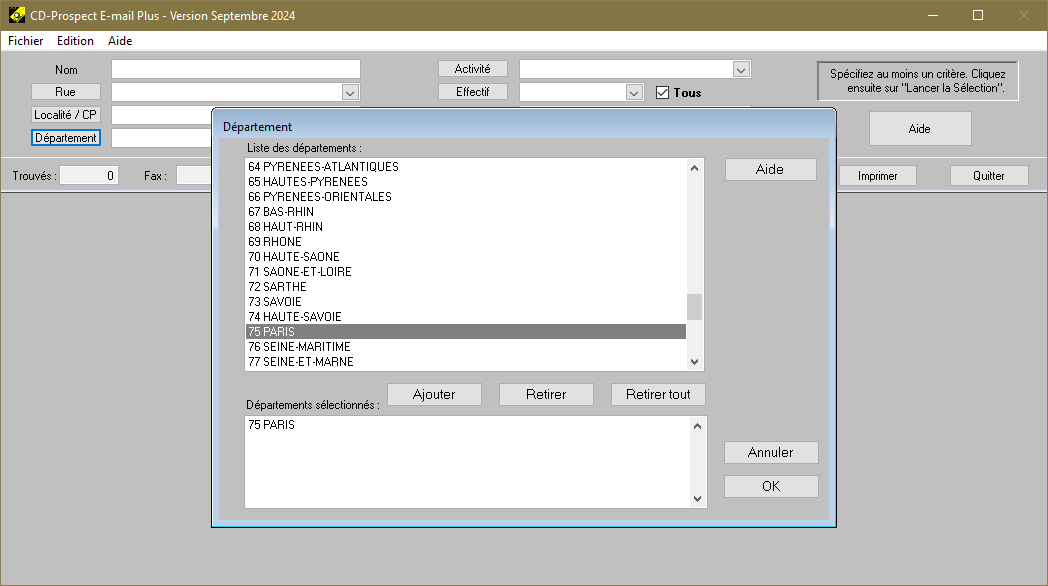Expand the Effectif dropdown list
Viewport: 1048px width, 586px height.
point(634,92)
